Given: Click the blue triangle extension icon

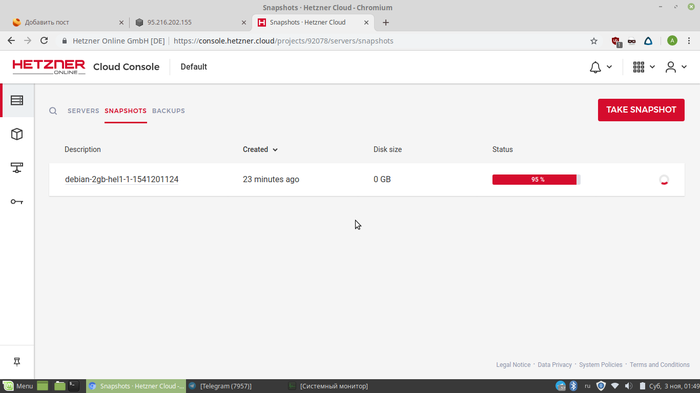Looking at the screenshot, I should pos(648,41).
